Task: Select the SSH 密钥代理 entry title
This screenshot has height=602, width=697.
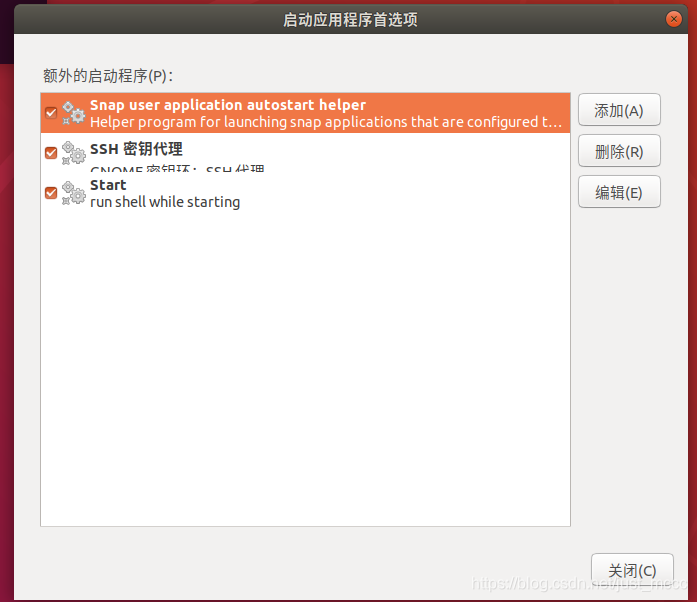Action: click(x=136, y=149)
